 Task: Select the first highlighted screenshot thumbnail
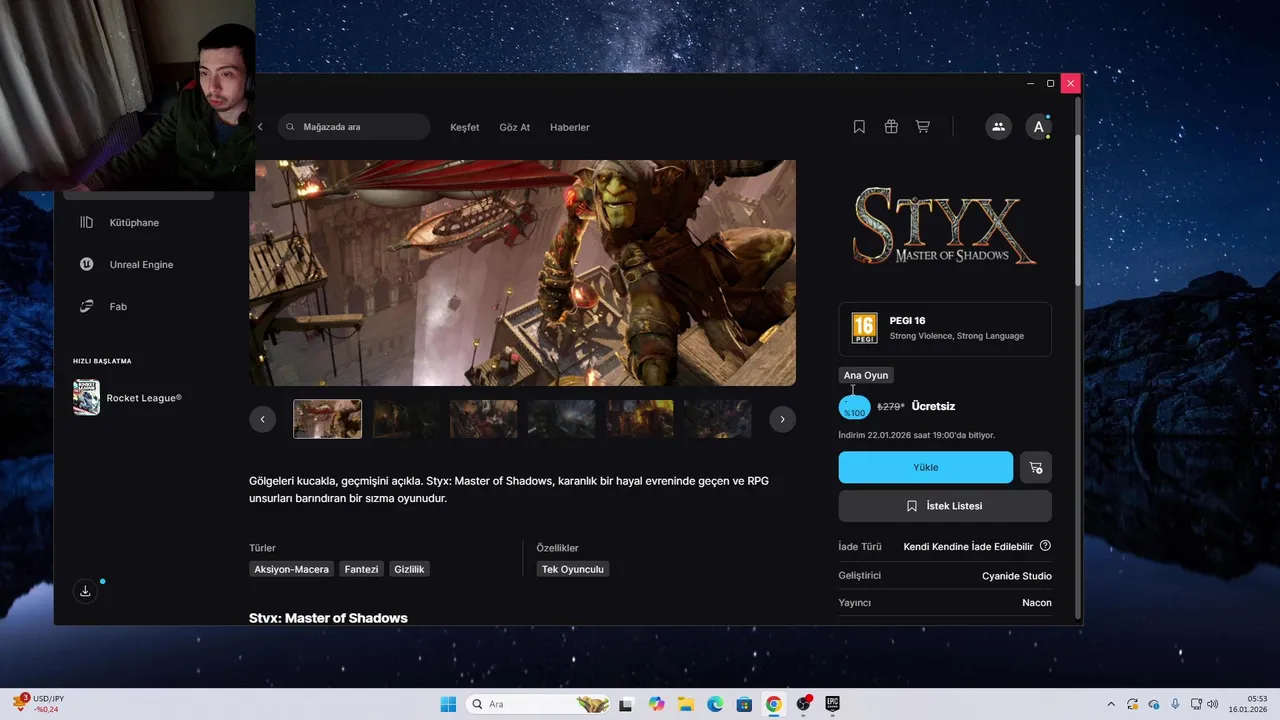coord(327,419)
